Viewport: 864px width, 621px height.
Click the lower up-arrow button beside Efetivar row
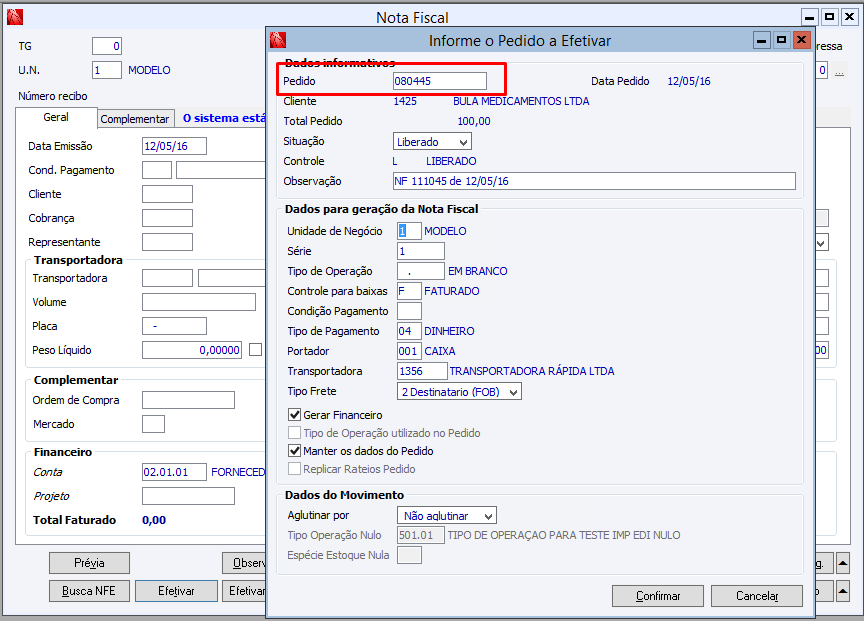point(843,591)
